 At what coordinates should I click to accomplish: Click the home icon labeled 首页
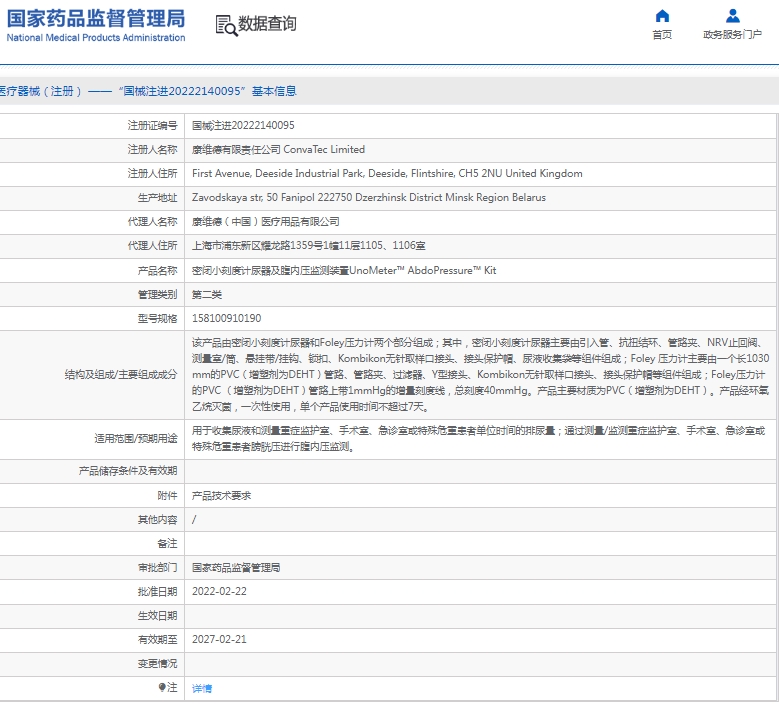662,16
